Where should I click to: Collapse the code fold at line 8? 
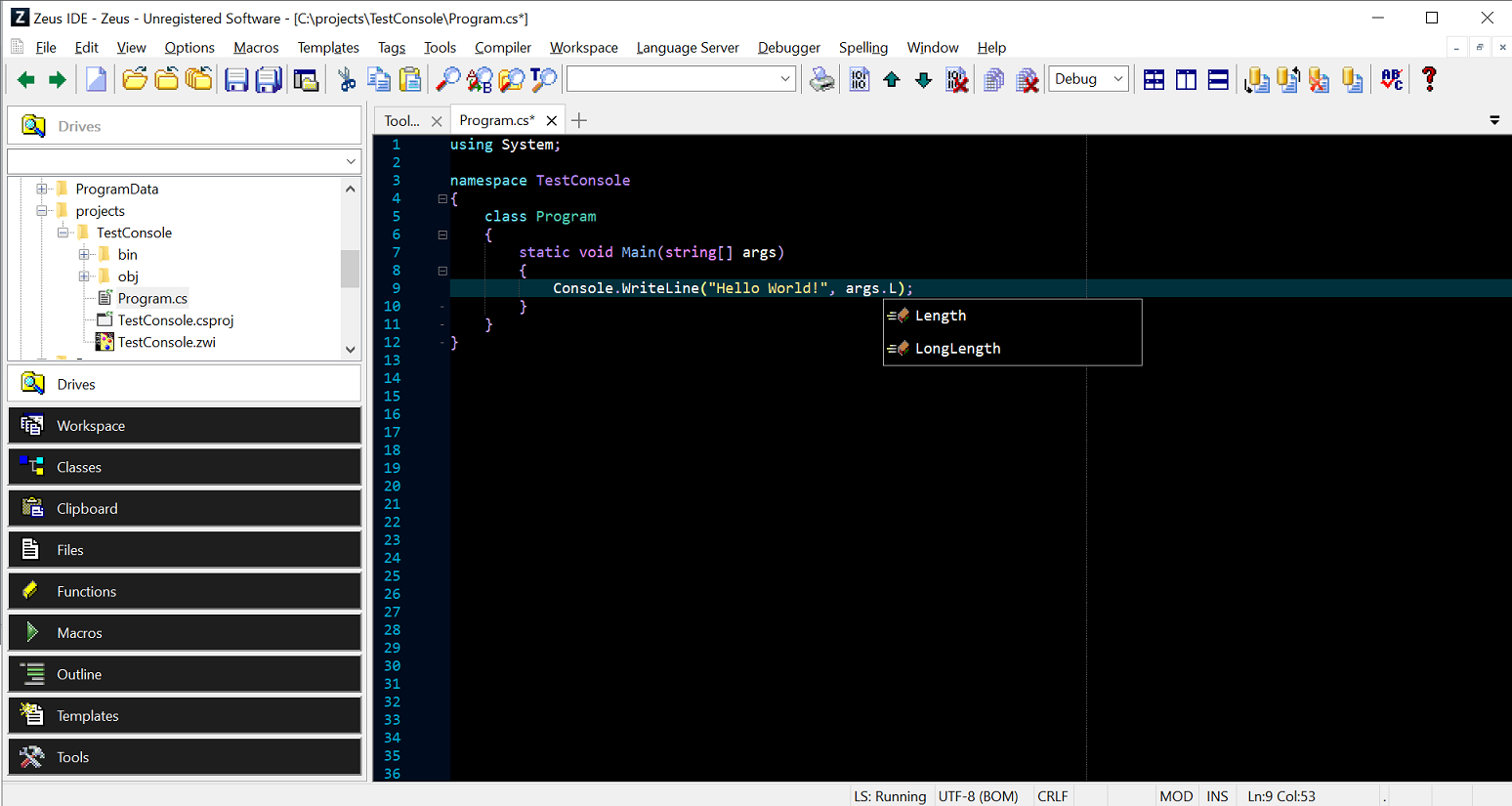tap(442, 271)
